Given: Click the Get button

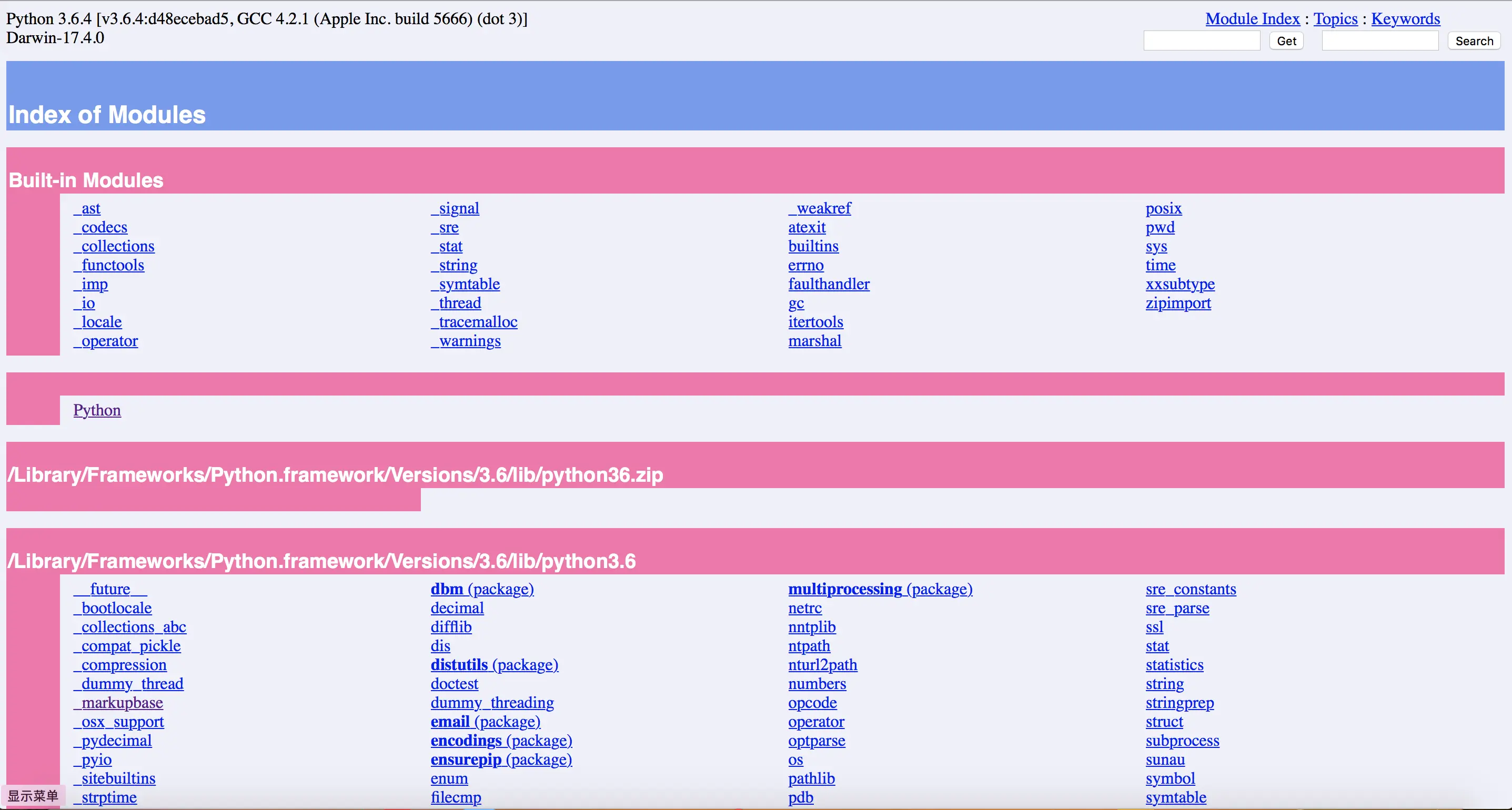Looking at the screenshot, I should tap(1286, 41).
